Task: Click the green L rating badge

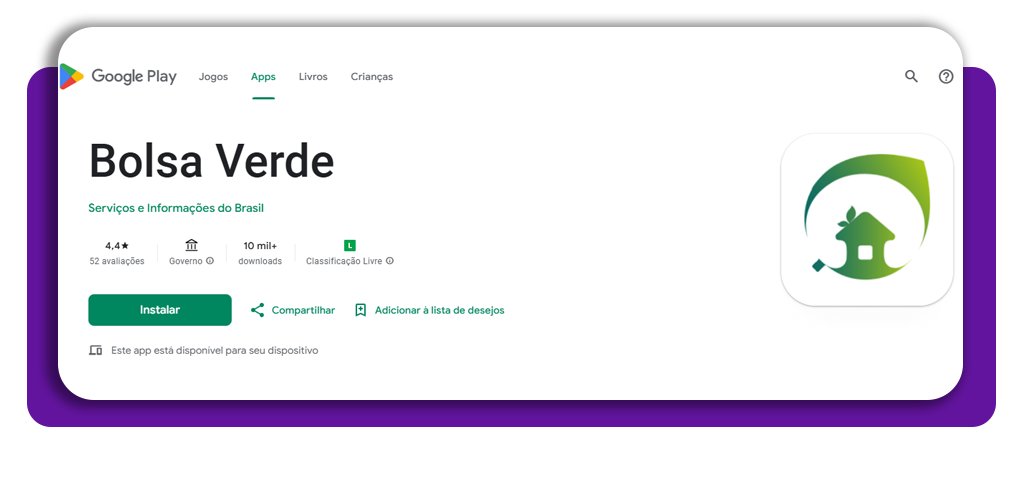Action: [349, 245]
